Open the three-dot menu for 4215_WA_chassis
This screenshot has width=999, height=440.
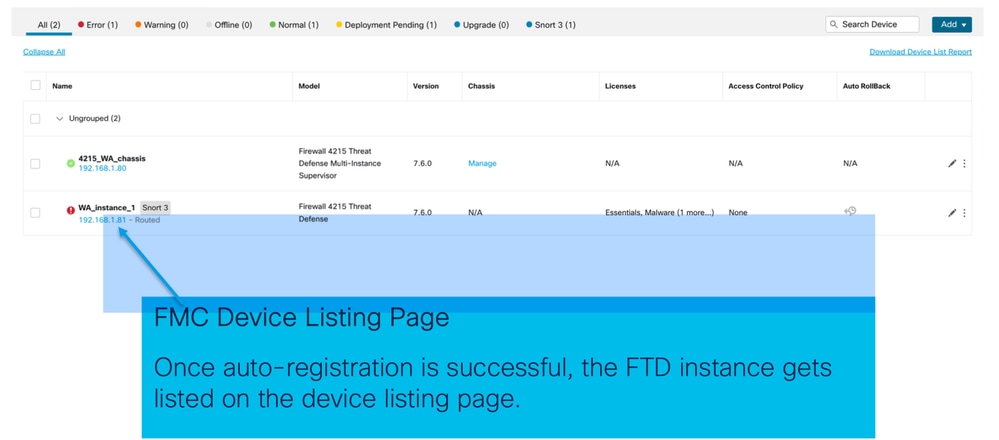964,164
